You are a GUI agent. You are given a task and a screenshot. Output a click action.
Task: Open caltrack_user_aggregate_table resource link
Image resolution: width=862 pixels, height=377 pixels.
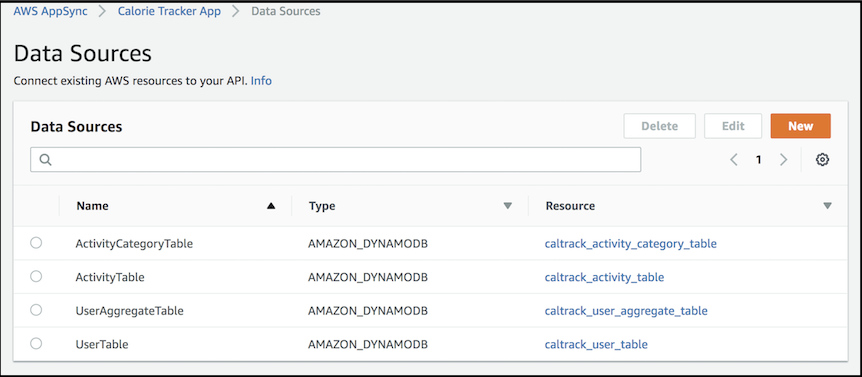(x=626, y=311)
